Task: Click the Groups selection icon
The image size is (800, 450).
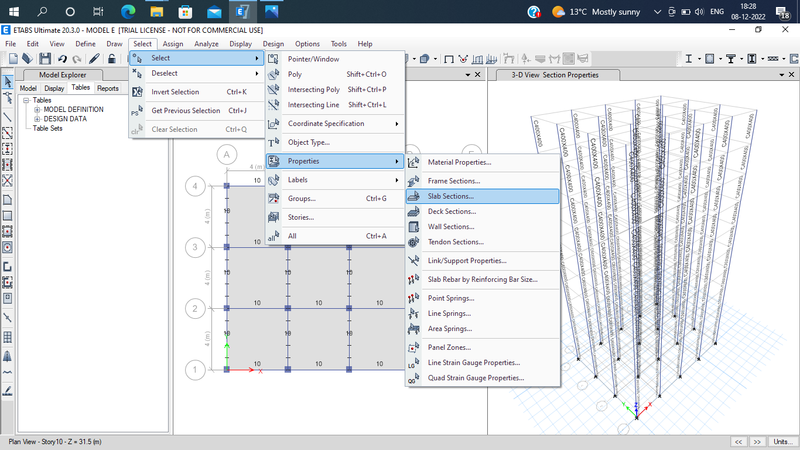Action: coord(273,198)
